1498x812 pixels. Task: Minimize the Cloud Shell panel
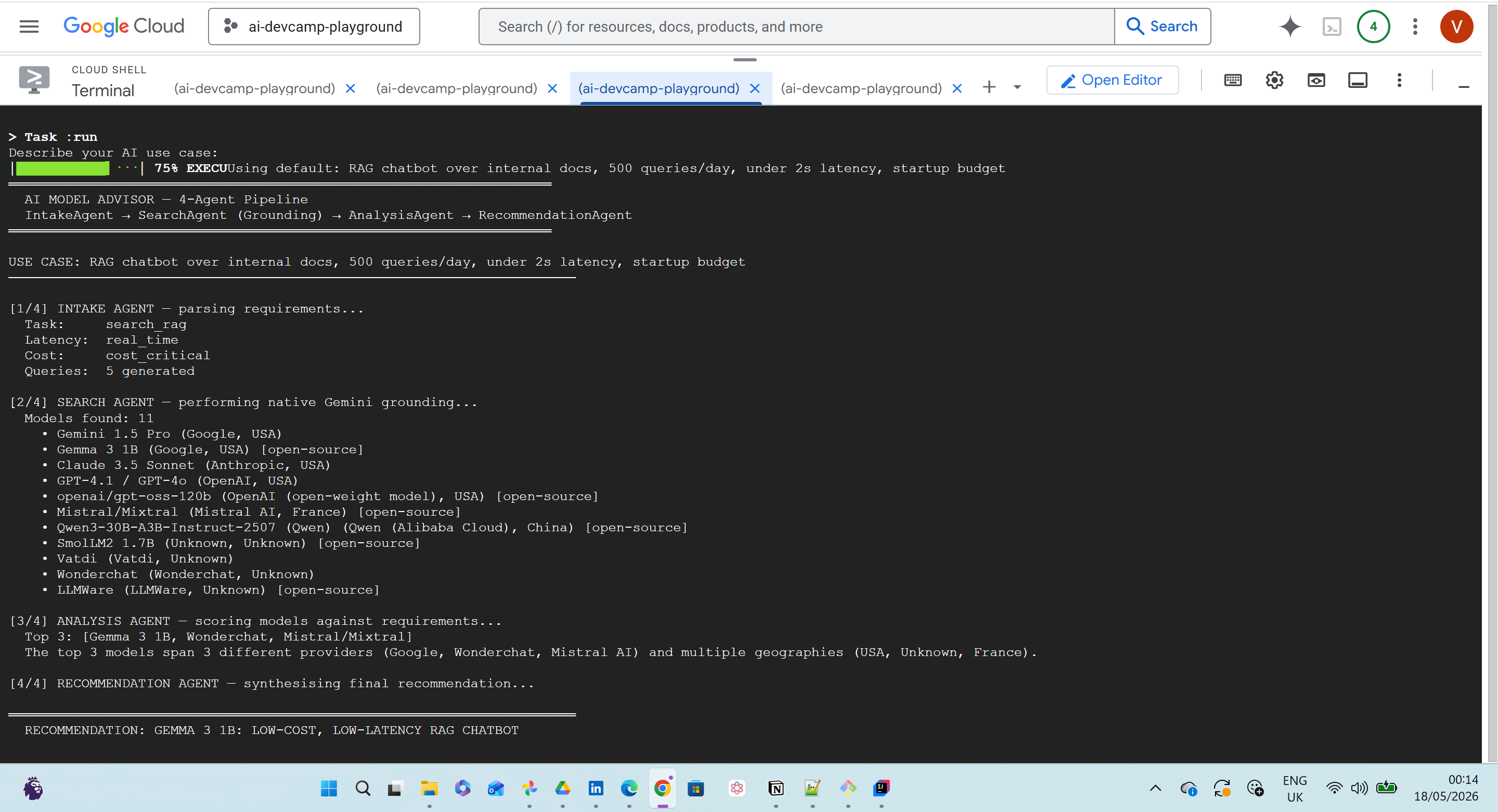point(1464,87)
